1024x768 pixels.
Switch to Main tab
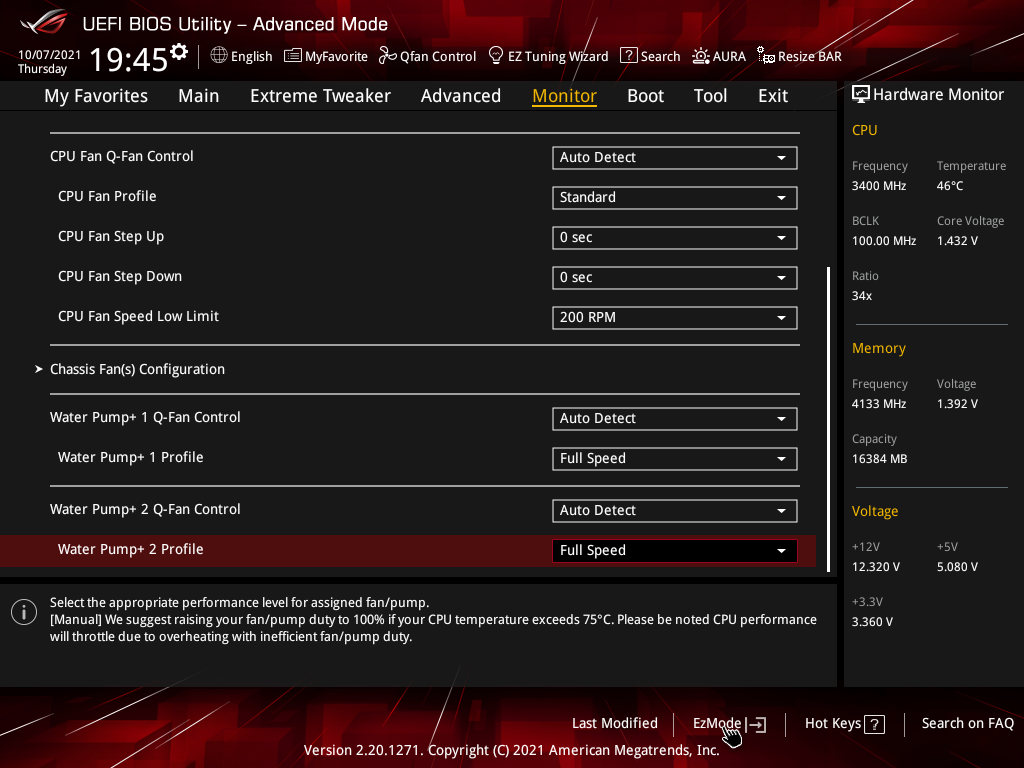point(199,96)
